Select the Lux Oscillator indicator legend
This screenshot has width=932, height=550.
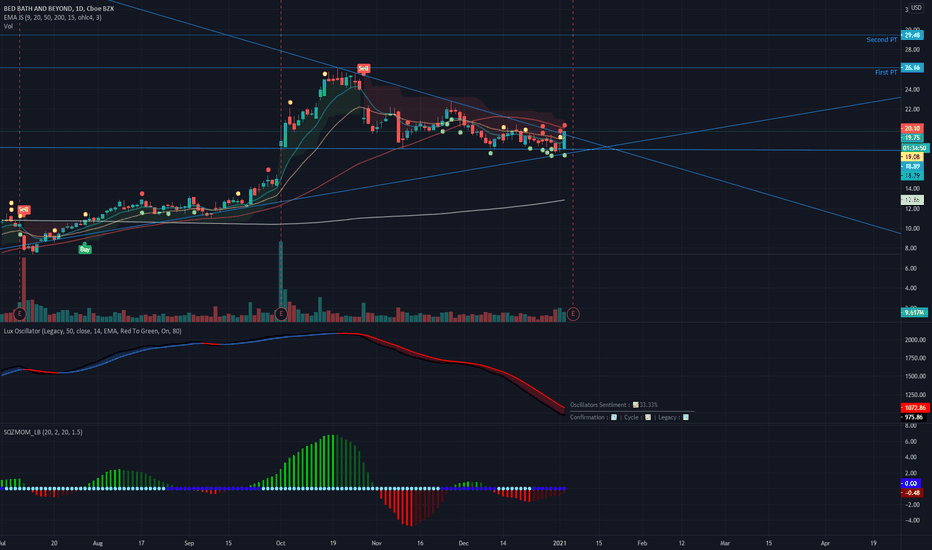pyautogui.click(x=92, y=331)
